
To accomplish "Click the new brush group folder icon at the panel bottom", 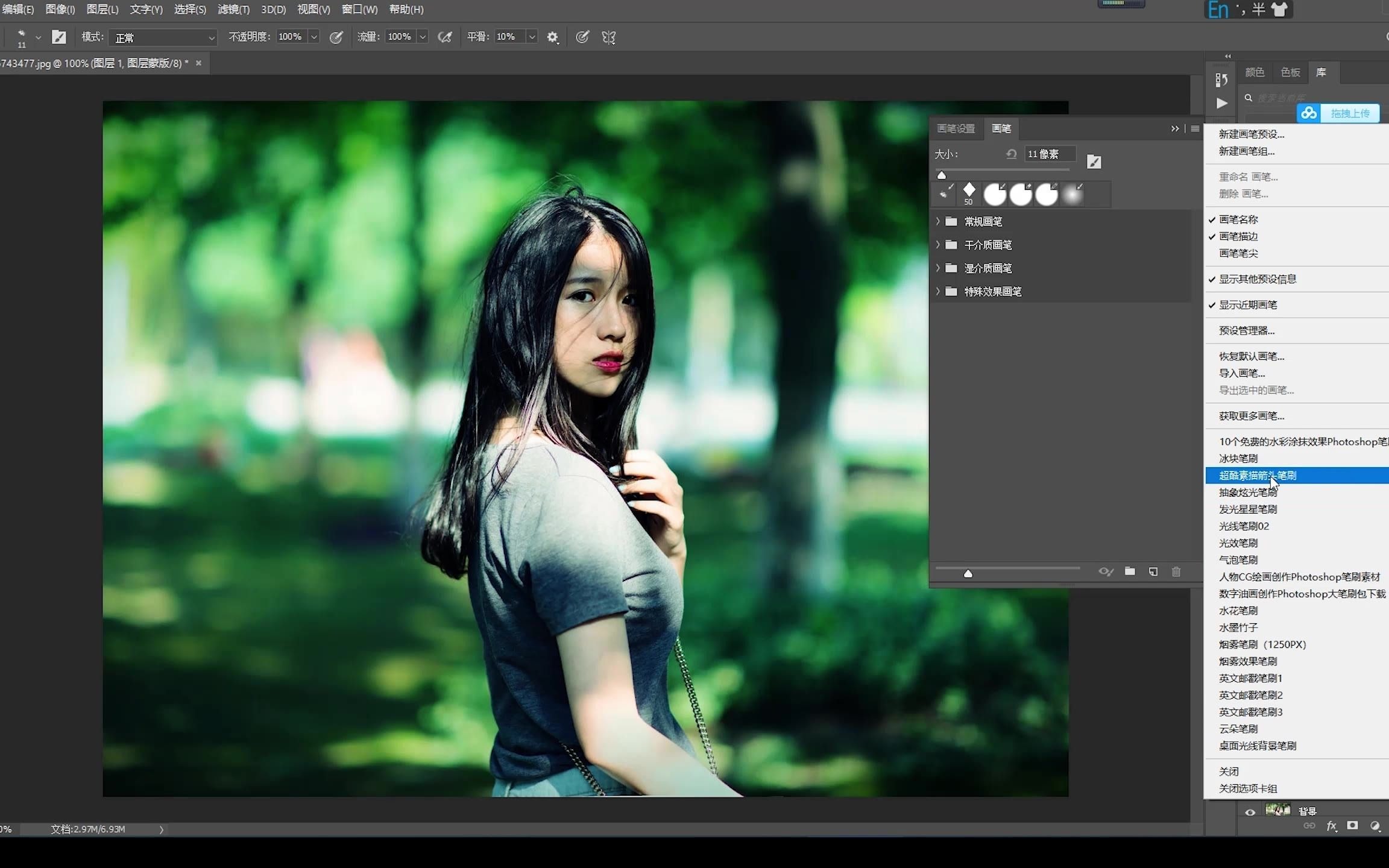I will coord(1130,571).
